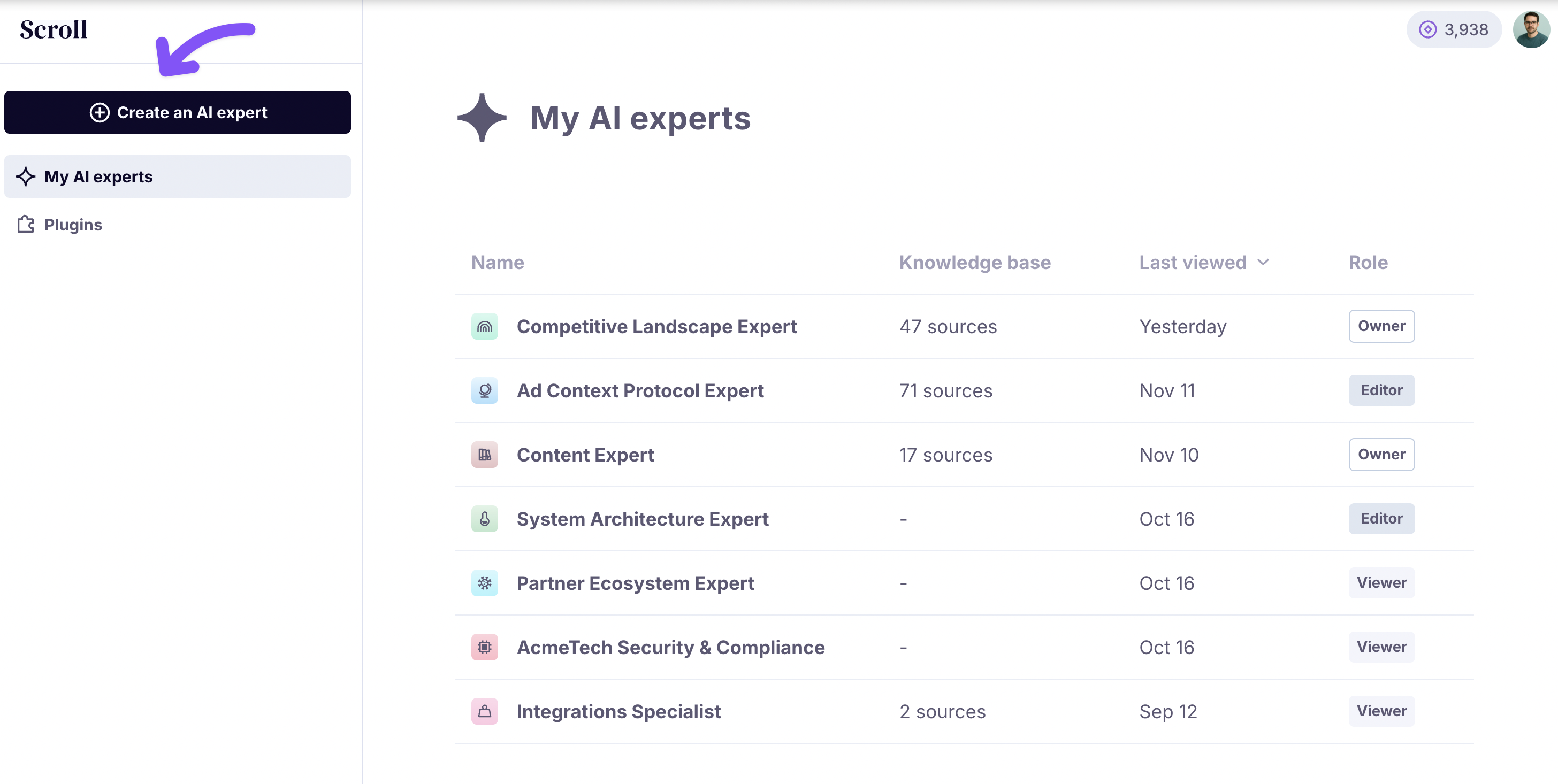Click the Partner Ecosystem Expert snowflake icon
Viewport: 1558px width, 784px height.
click(484, 583)
